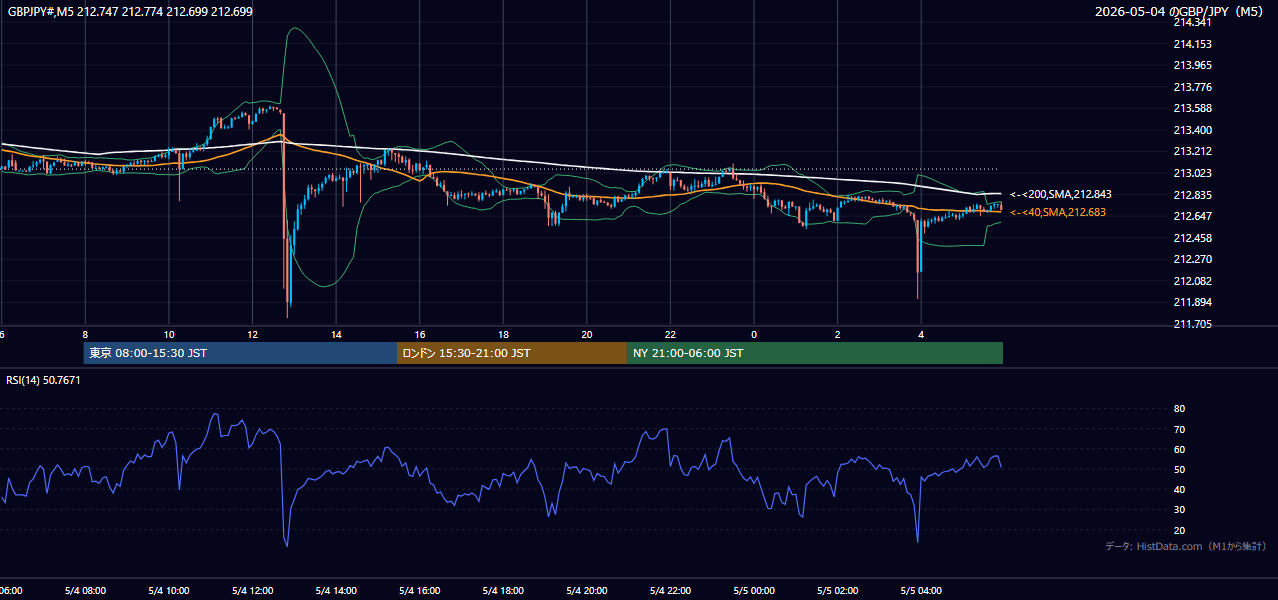Click the RSI(14) 50.7671 indicator label
The height and width of the screenshot is (600, 1278).
click(43, 380)
